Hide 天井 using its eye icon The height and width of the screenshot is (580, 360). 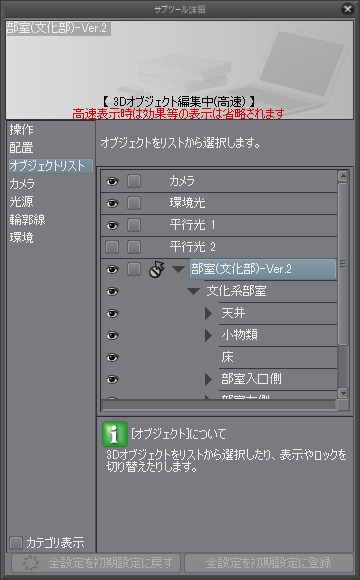click(x=112, y=314)
